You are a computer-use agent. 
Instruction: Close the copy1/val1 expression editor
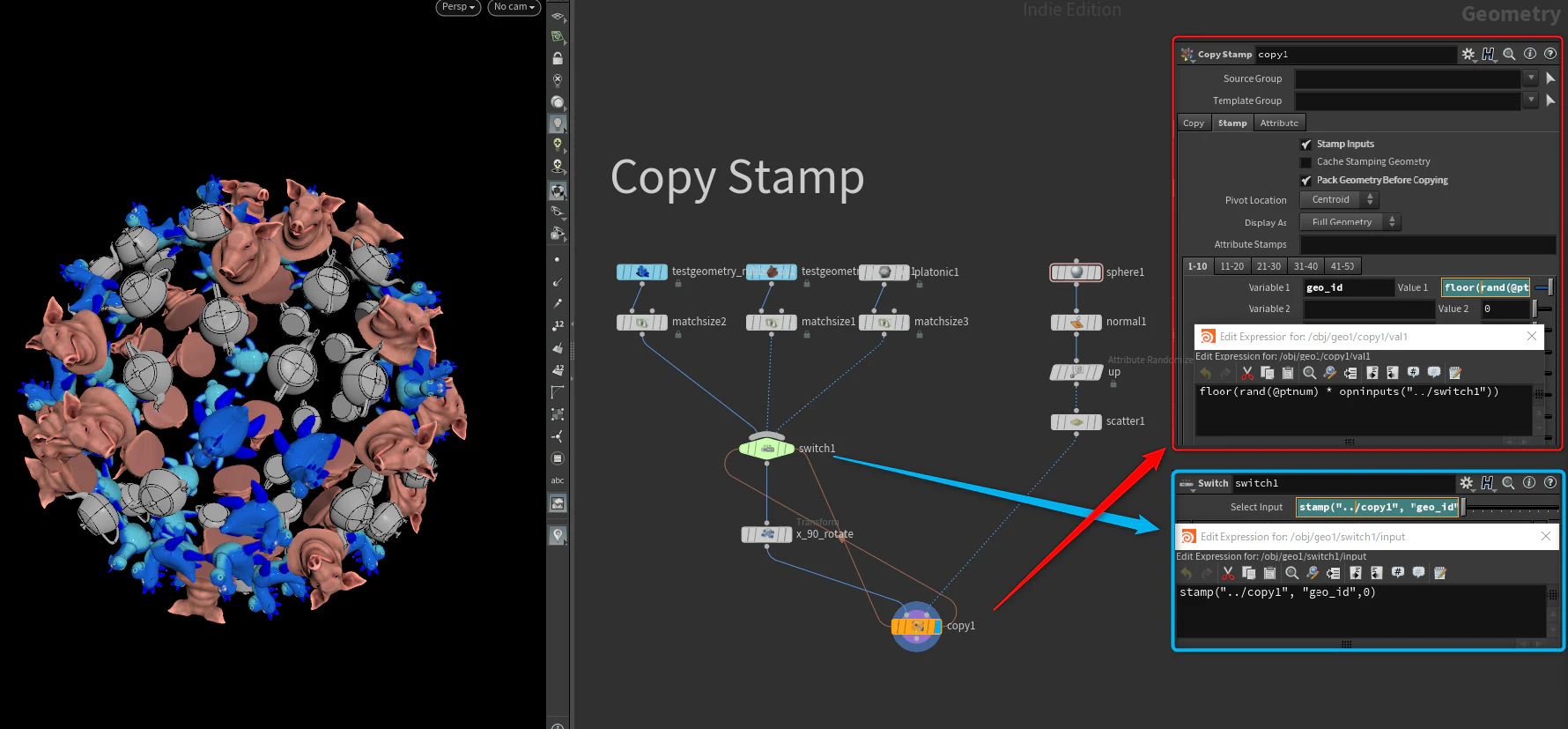[1532, 337]
